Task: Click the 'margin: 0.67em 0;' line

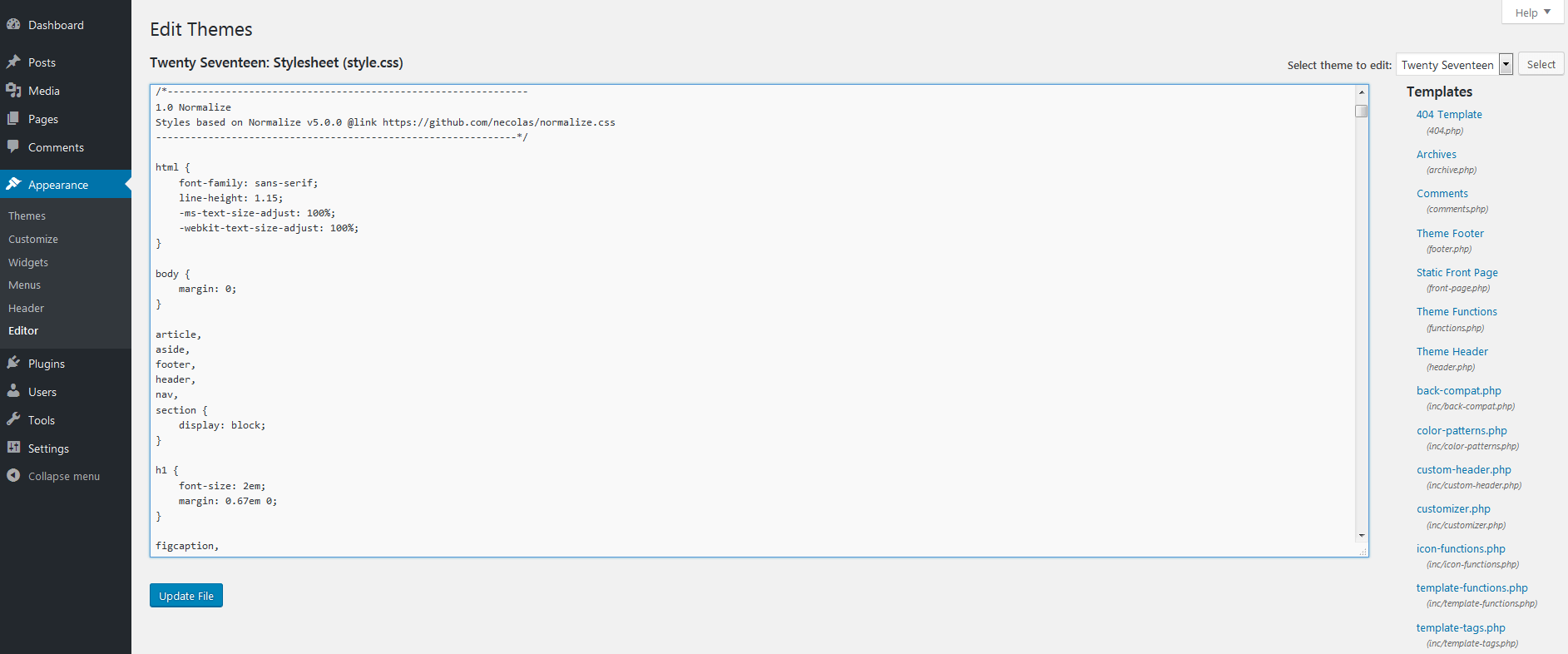Action: (x=228, y=501)
